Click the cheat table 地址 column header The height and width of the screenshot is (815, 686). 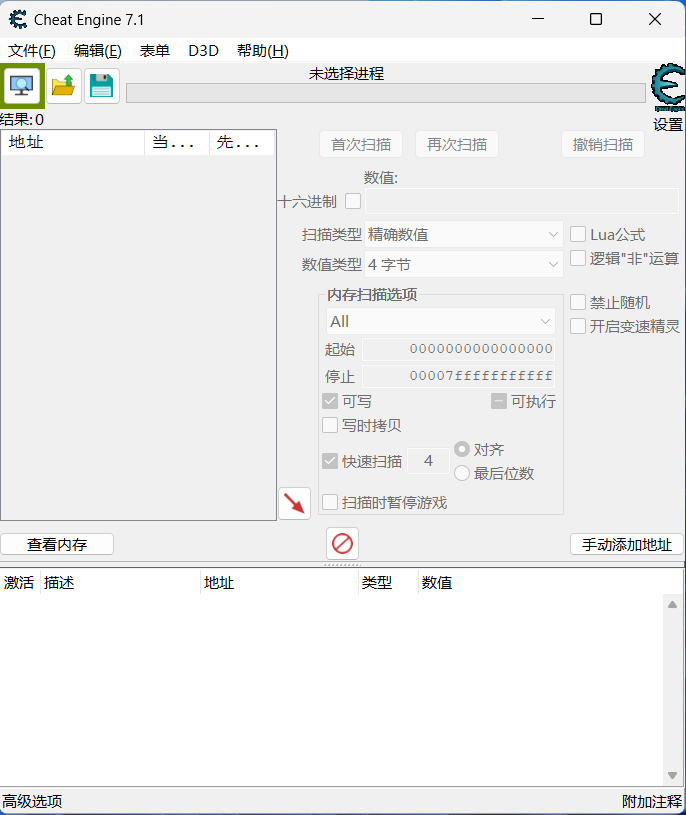coord(280,583)
